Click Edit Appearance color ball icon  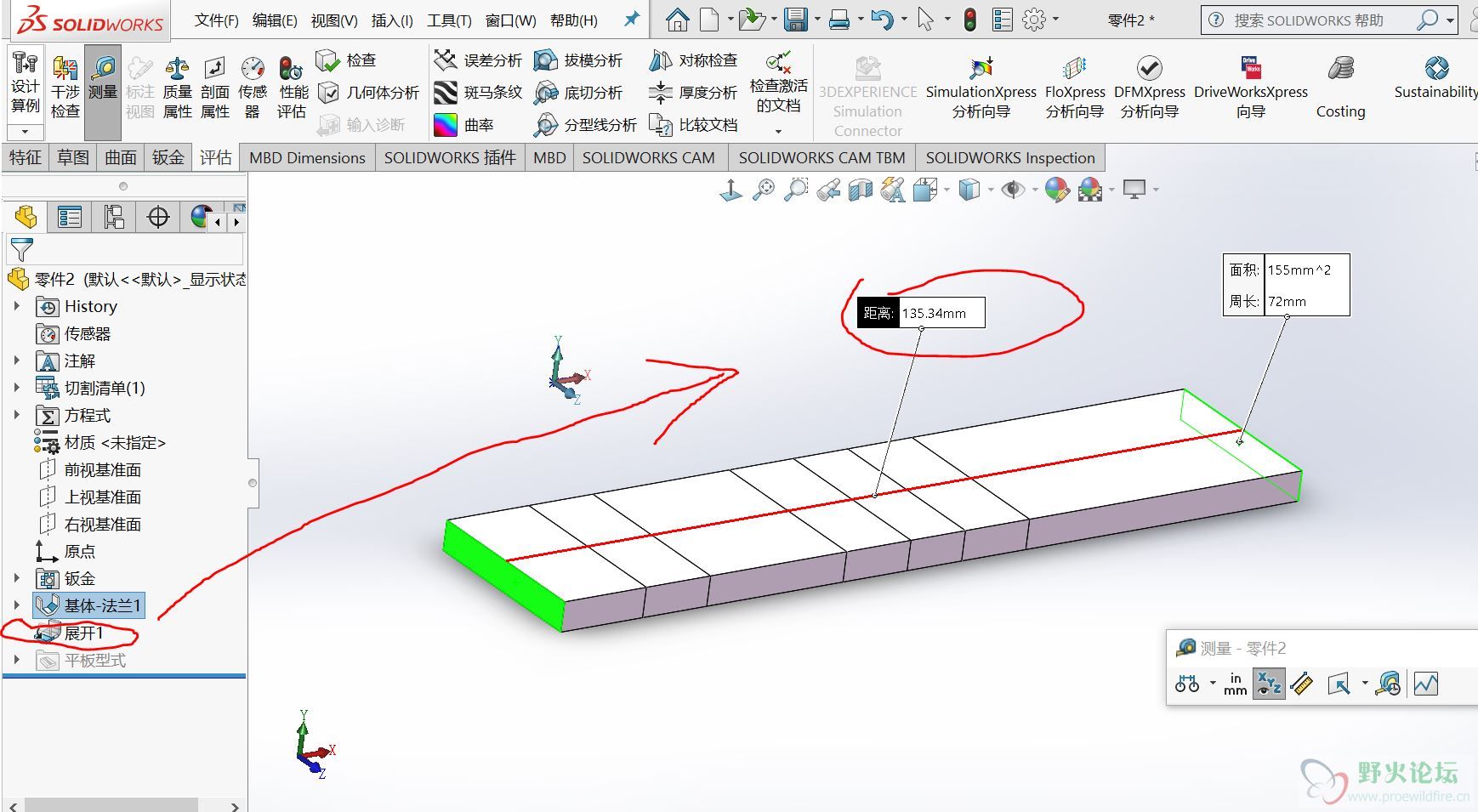(x=1057, y=190)
